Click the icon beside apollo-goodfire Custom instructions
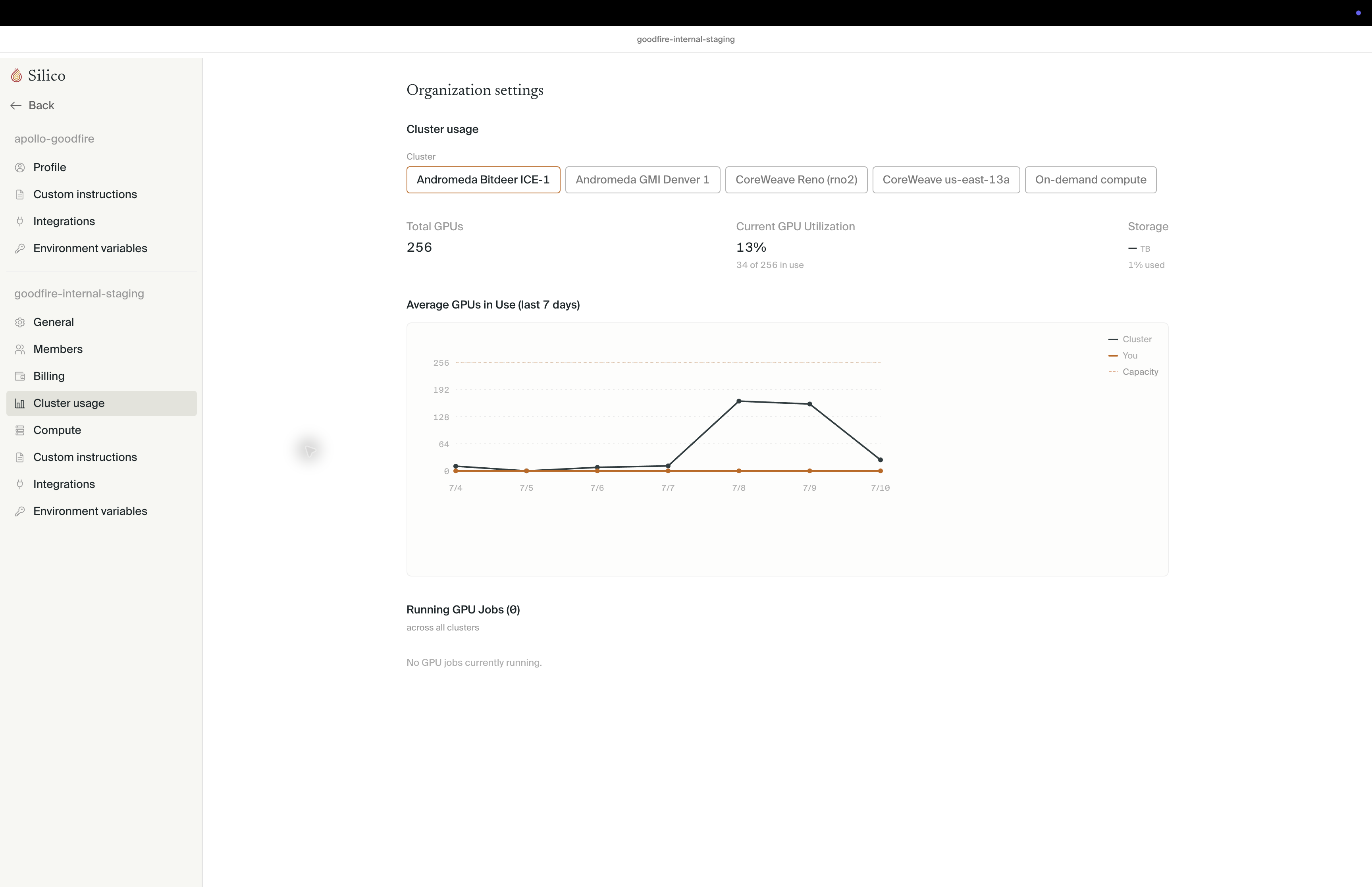Viewport: 1372px width, 887px height. (20, 195)
